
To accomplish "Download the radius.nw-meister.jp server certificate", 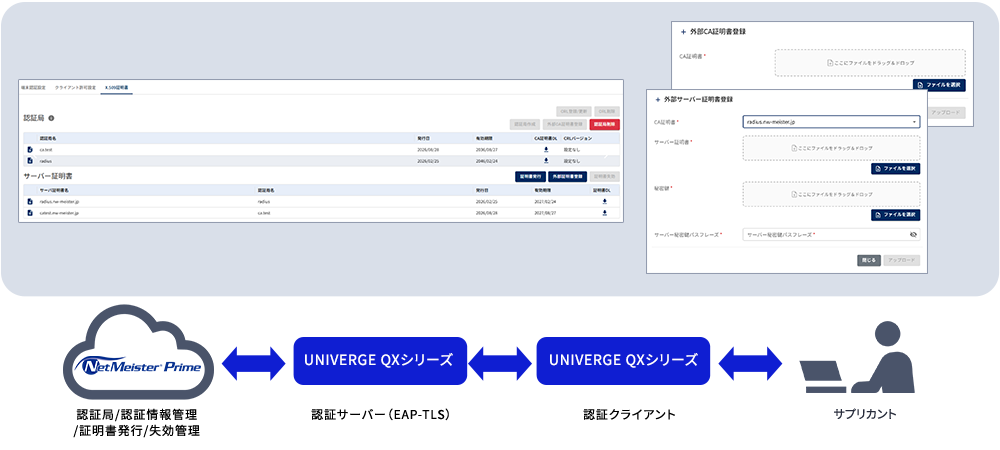I will click(x=604, y=201).
